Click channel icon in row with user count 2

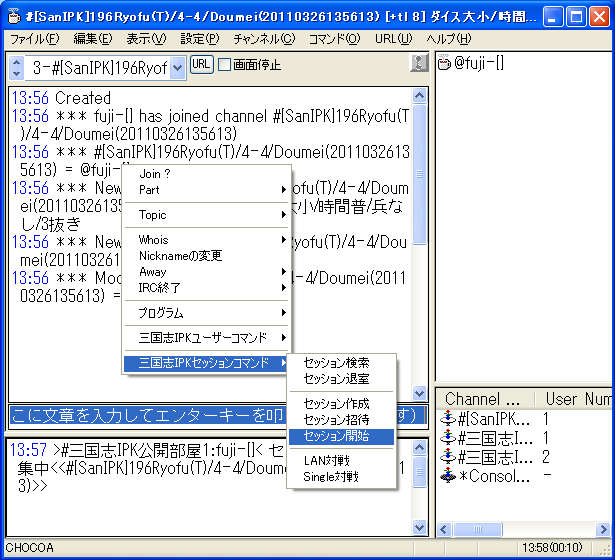(x=450, y=457)
